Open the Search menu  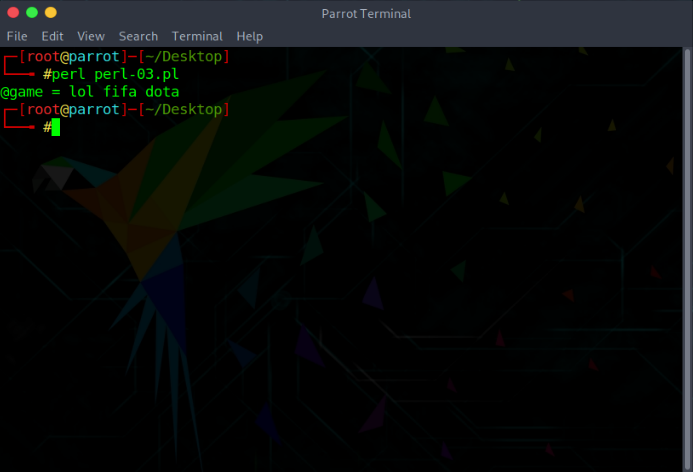pos(138,36)
